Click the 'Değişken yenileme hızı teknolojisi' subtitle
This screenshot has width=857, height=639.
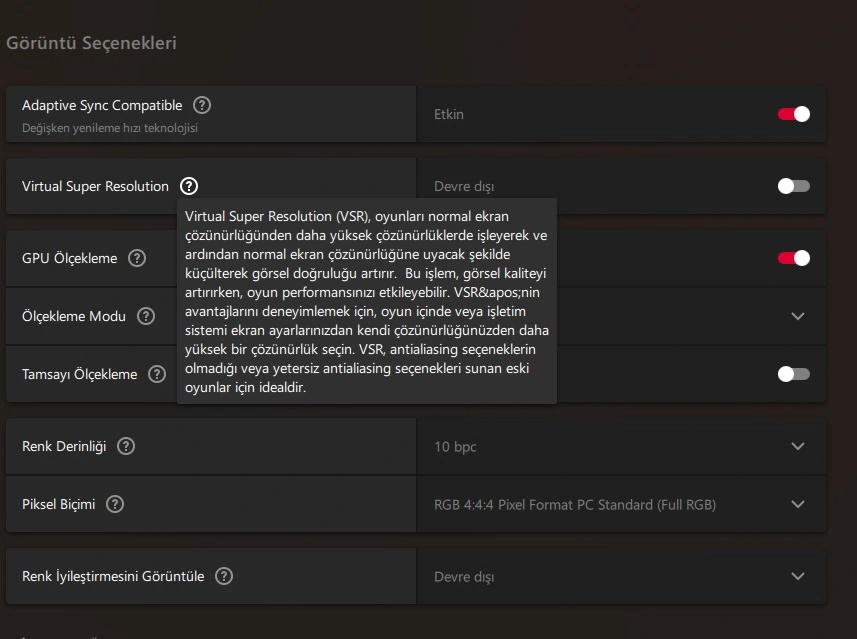(x=110, y=128)
